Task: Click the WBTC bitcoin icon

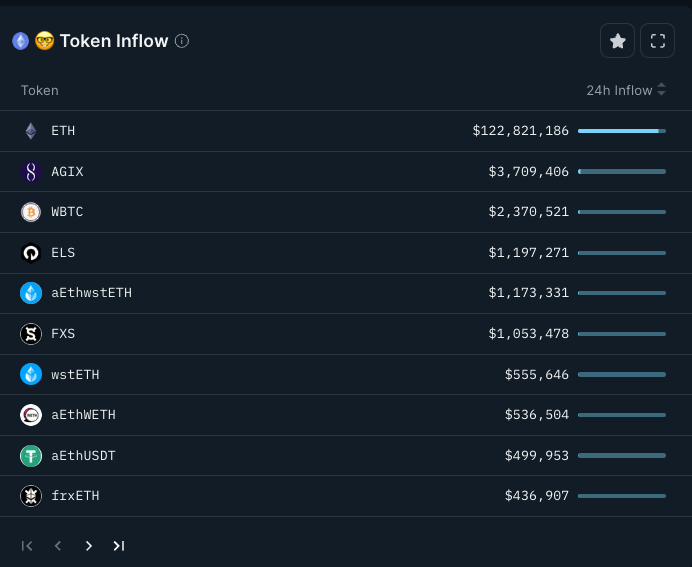Action: tap(31, 212)
